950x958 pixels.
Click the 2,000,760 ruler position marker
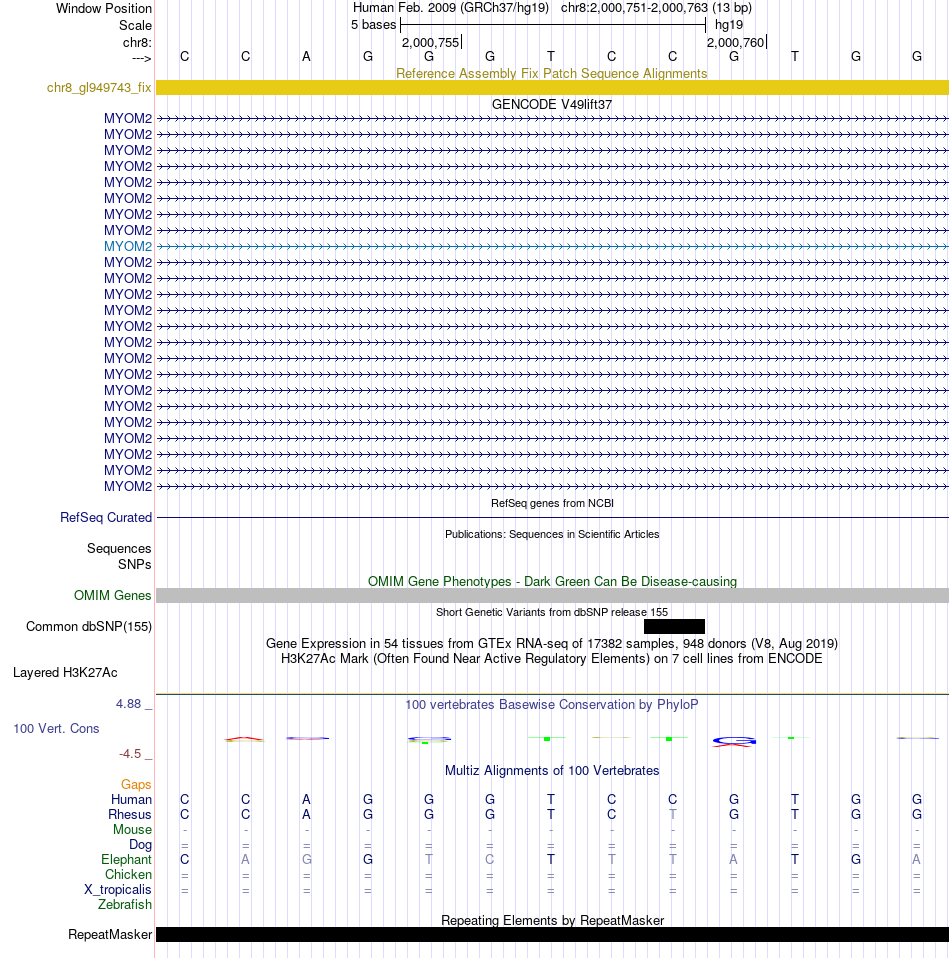(736, 43)
